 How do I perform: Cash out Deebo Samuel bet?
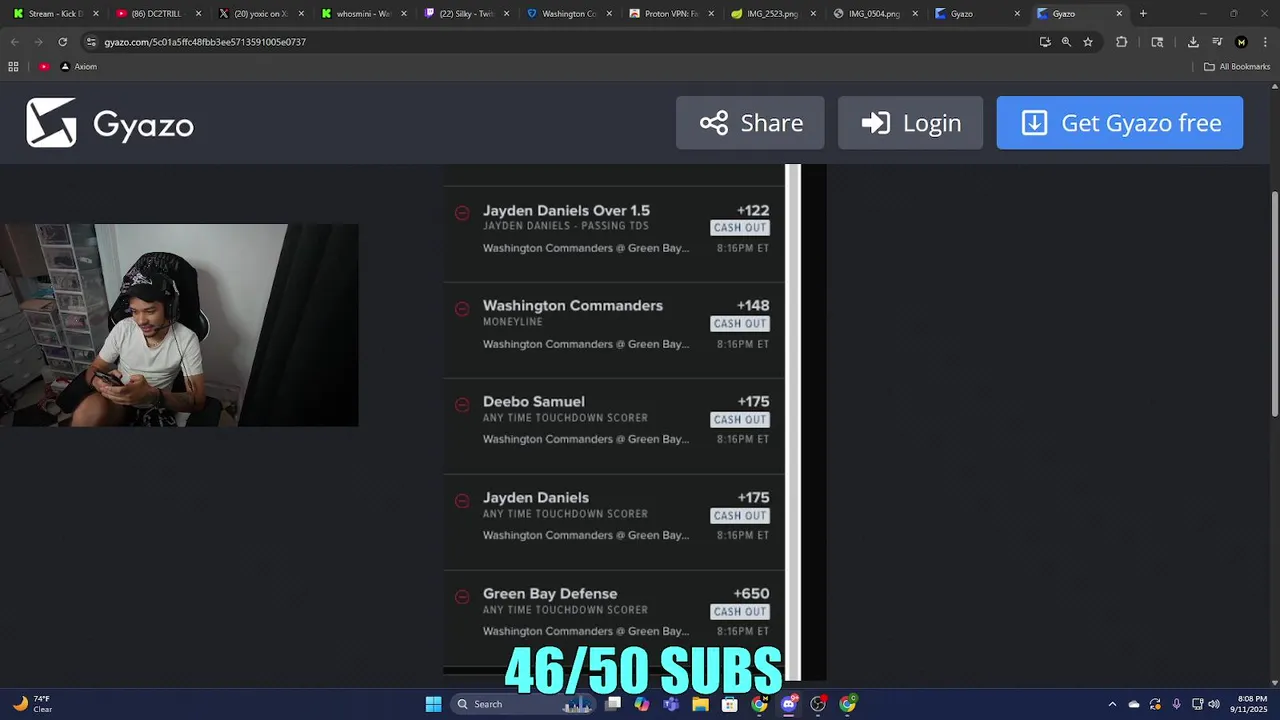(x=740, y=420)
